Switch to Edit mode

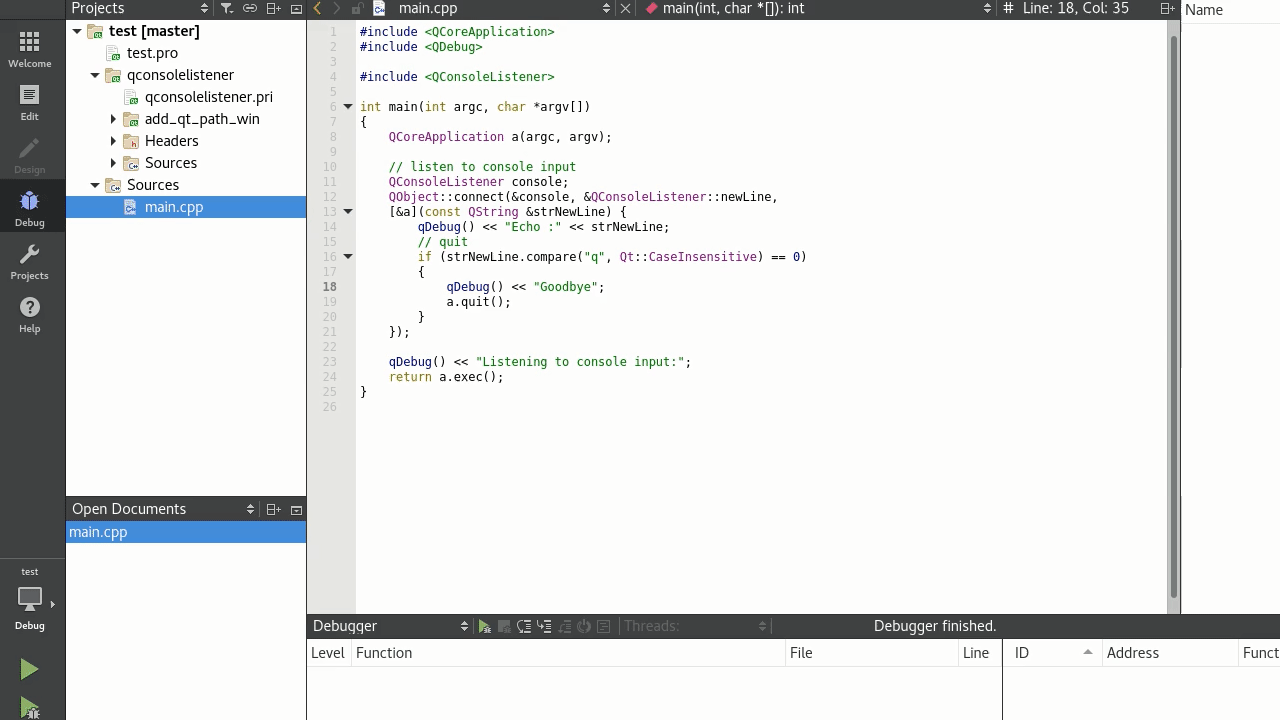29,100
